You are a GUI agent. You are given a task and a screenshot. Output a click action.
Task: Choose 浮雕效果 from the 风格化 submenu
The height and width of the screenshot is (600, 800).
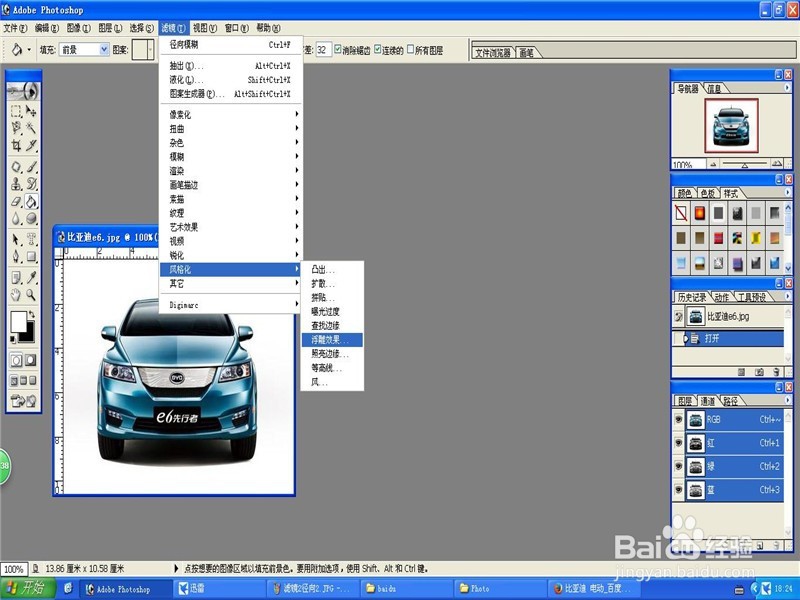coord(332,339)
